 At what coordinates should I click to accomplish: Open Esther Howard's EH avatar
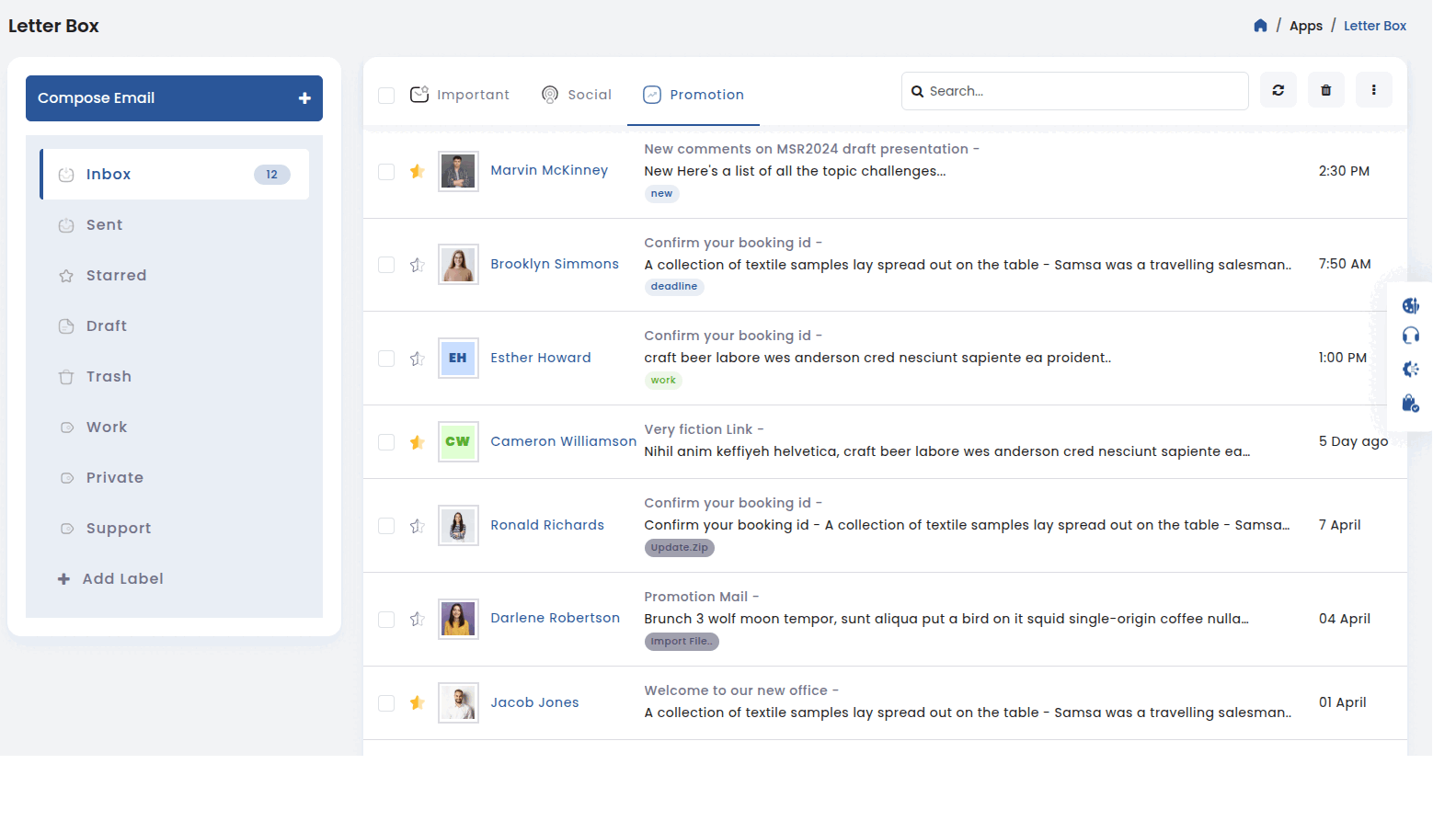coord(458,358)
